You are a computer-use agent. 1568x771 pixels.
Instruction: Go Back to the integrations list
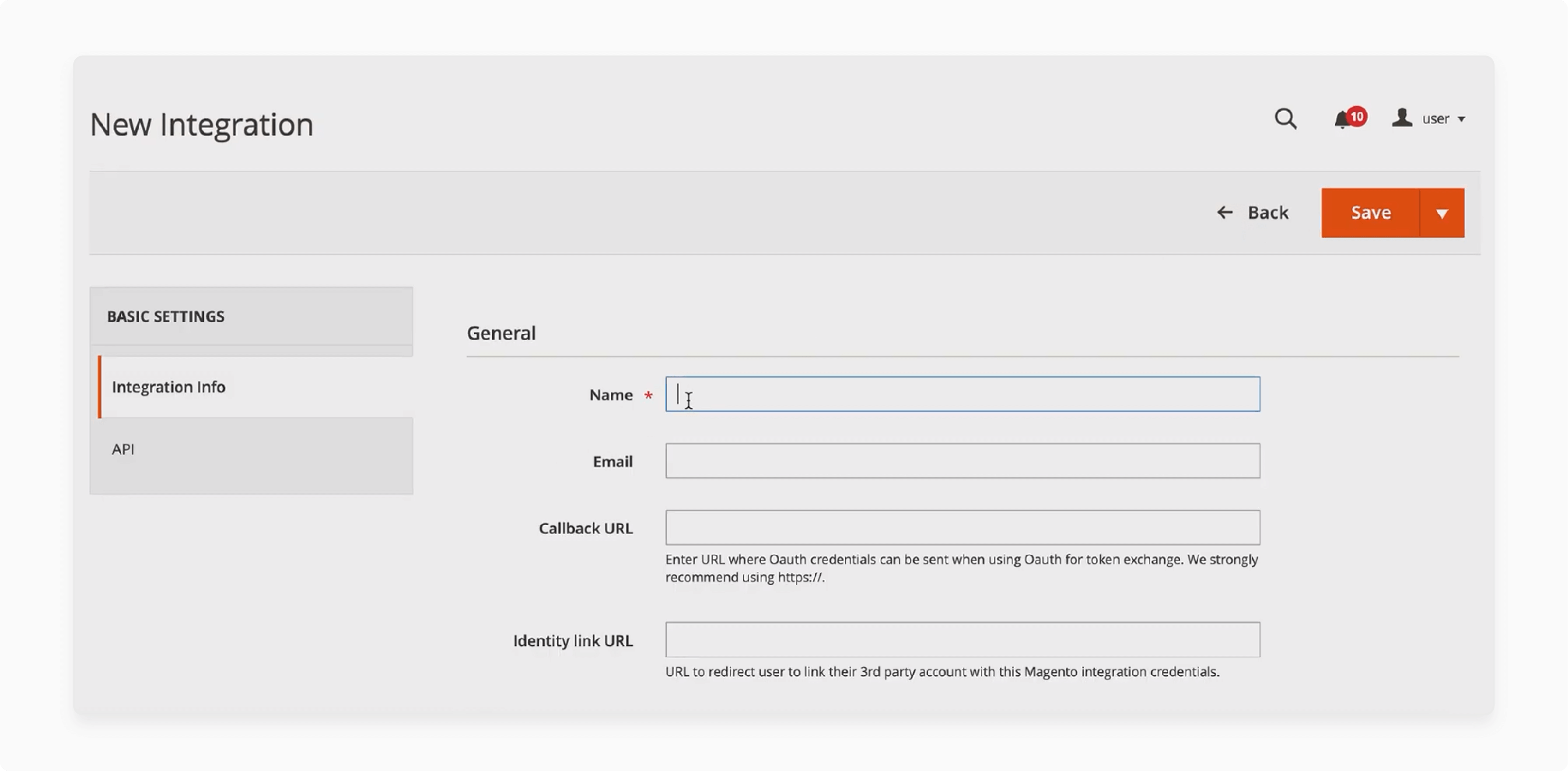tap(1253, 213)
